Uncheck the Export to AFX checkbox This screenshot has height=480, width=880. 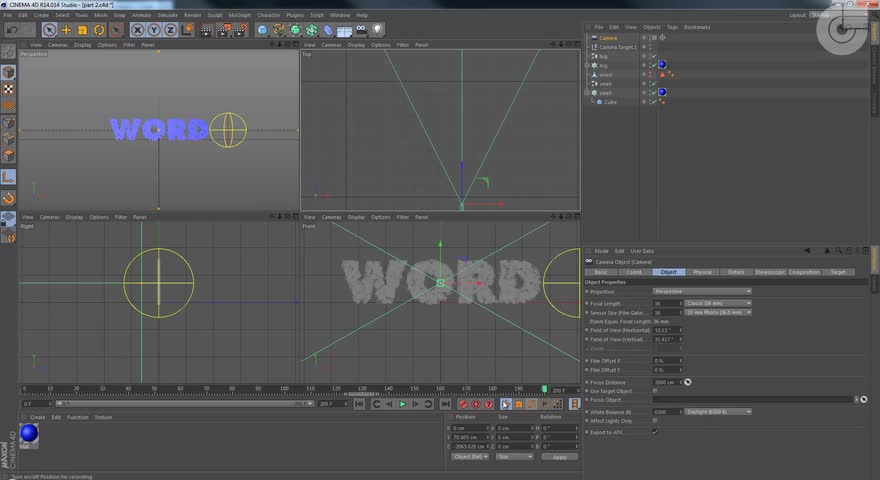click(x=655, y=432)
